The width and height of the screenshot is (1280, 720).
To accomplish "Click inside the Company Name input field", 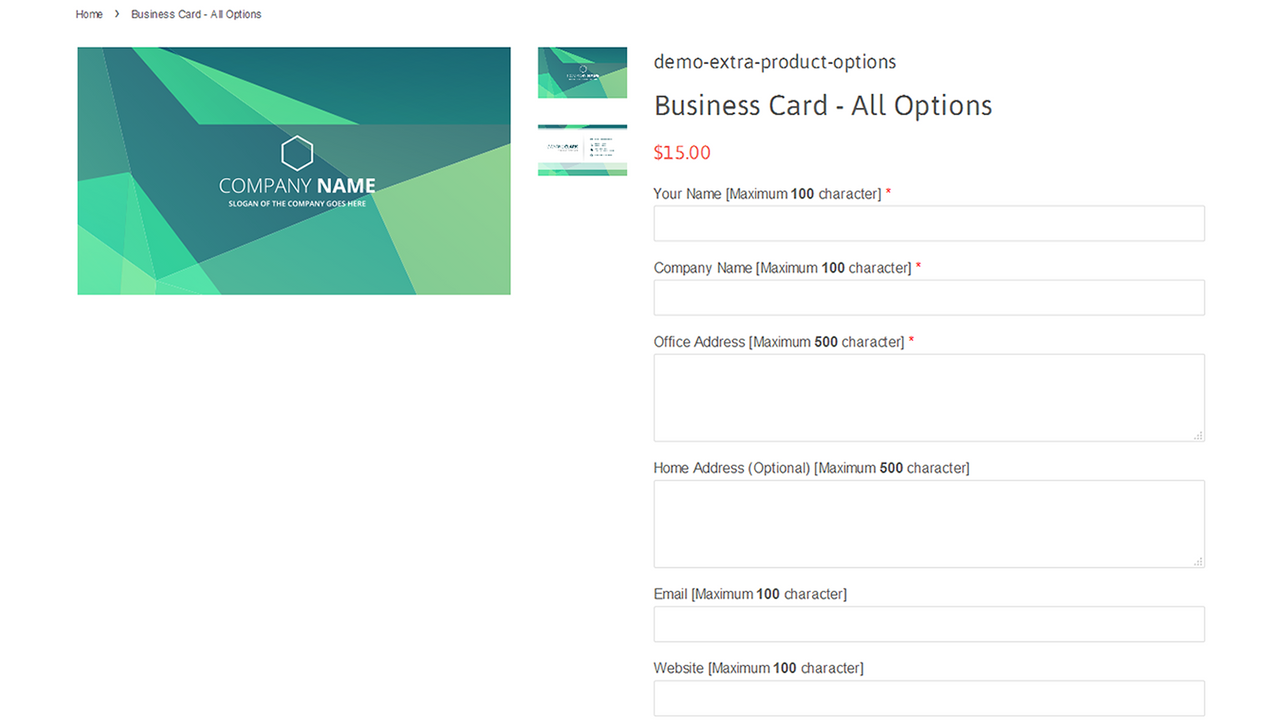I will tap(928, 297).
